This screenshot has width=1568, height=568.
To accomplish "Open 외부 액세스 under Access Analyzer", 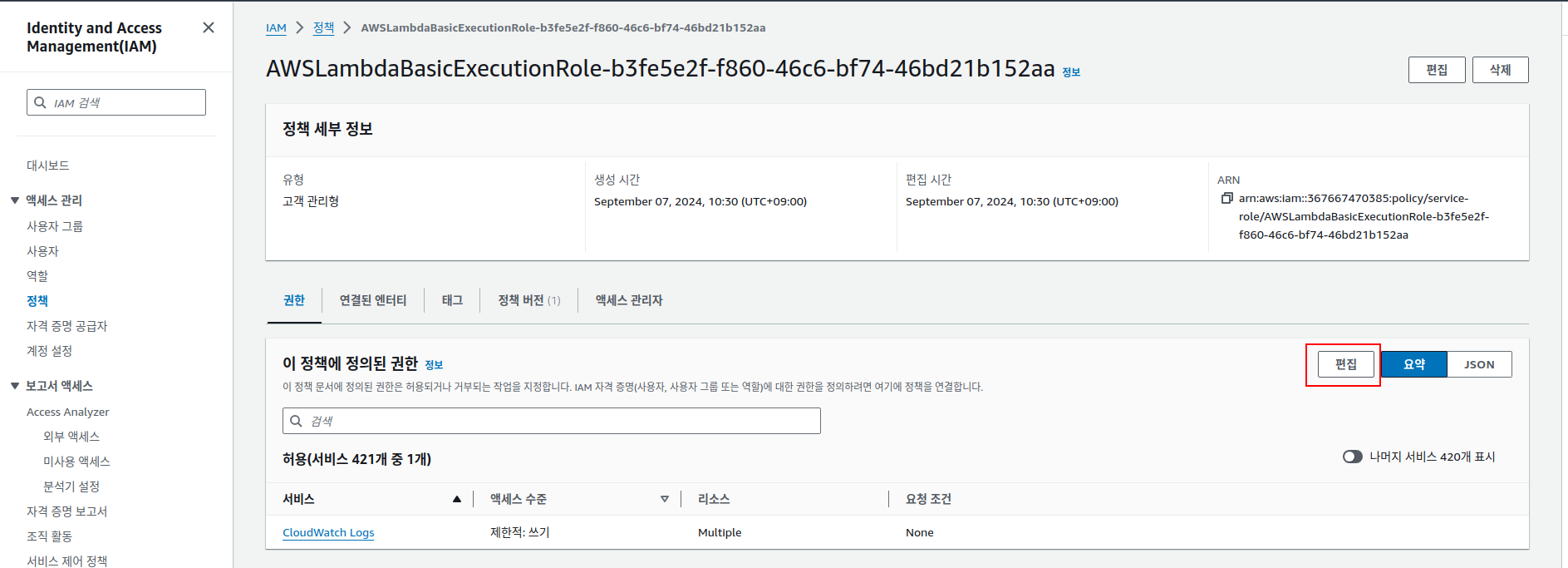I will point(71,437).
